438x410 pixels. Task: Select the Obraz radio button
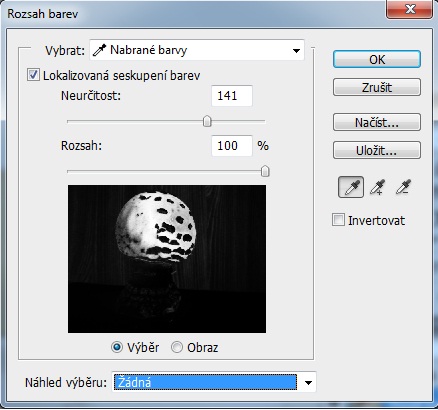click(x=177, y=347)
